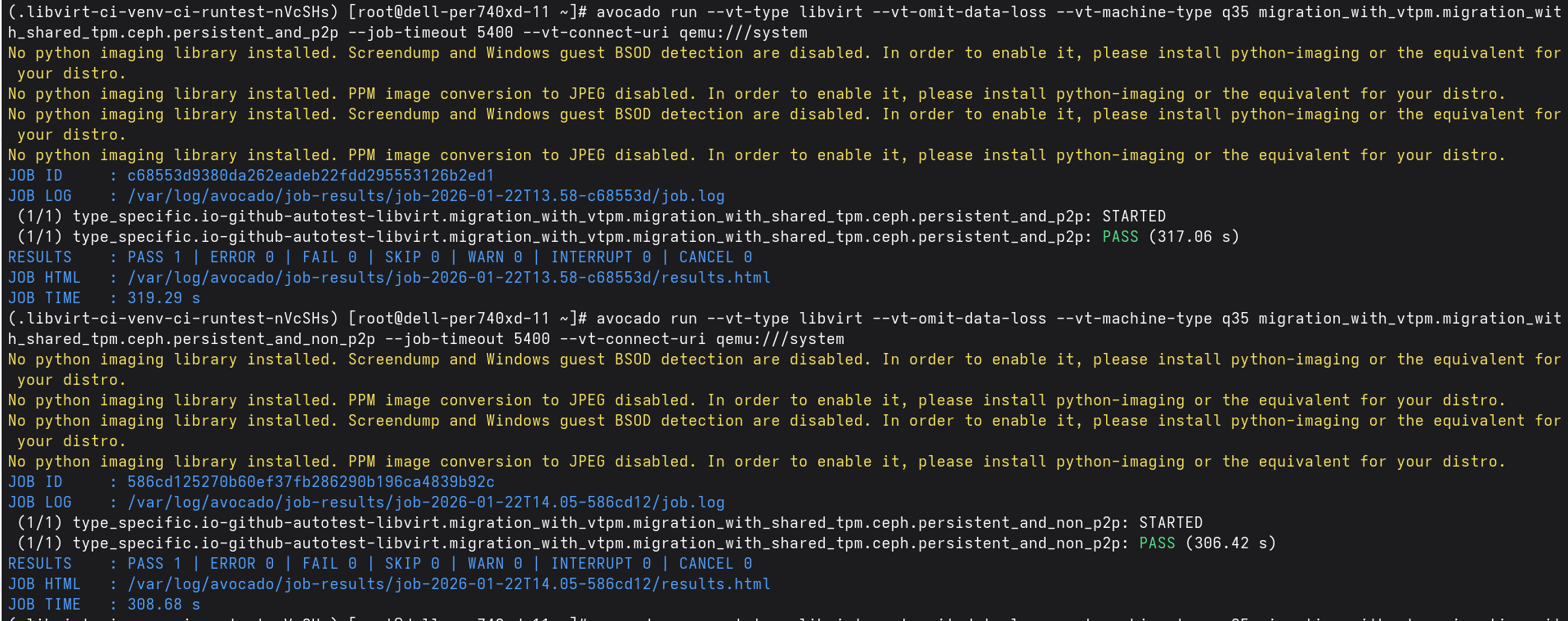Open results.html link for job c68553d

tap(448, 278)
